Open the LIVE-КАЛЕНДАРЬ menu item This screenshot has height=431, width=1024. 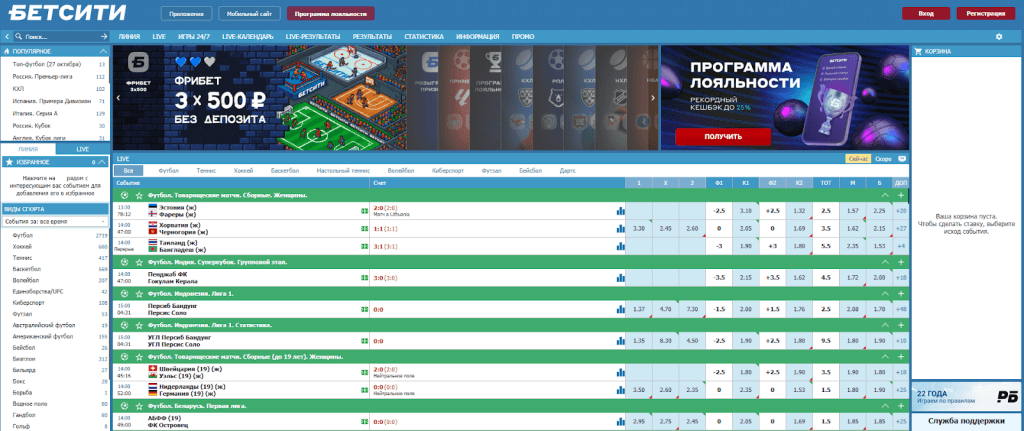coord(248,37)
